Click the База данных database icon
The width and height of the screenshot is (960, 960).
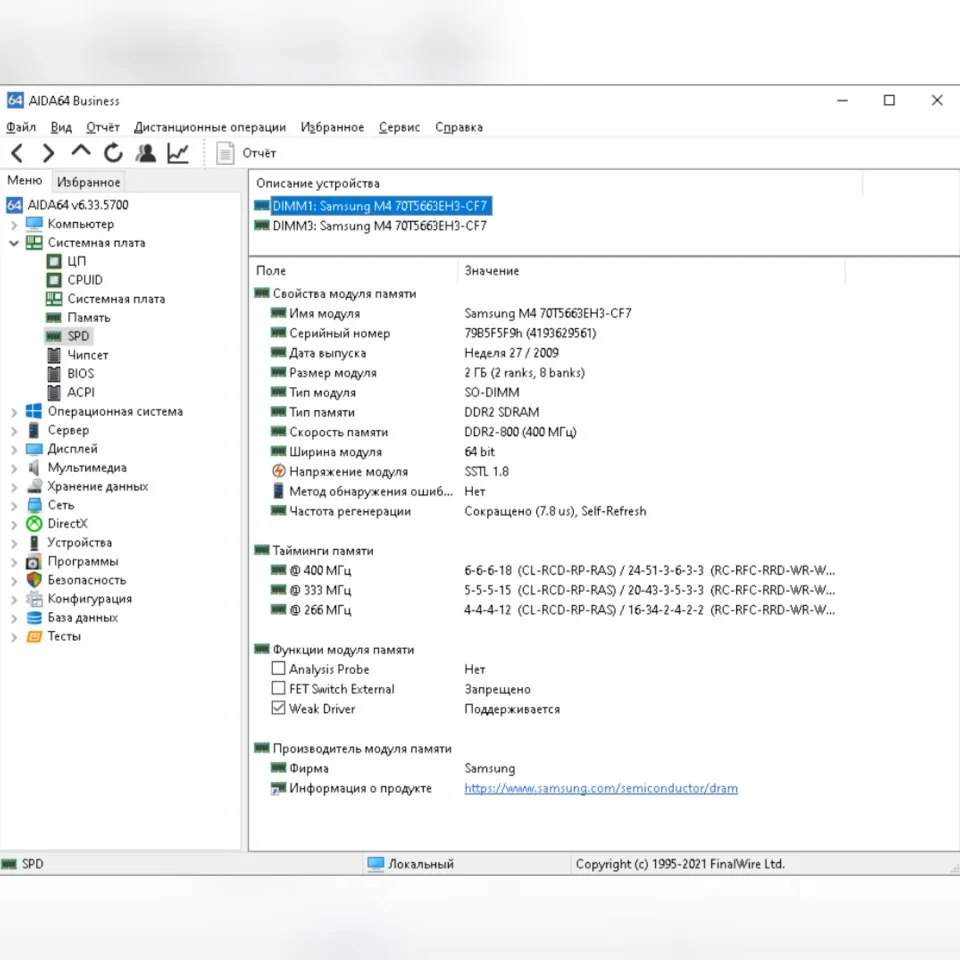tap(34, 618)
